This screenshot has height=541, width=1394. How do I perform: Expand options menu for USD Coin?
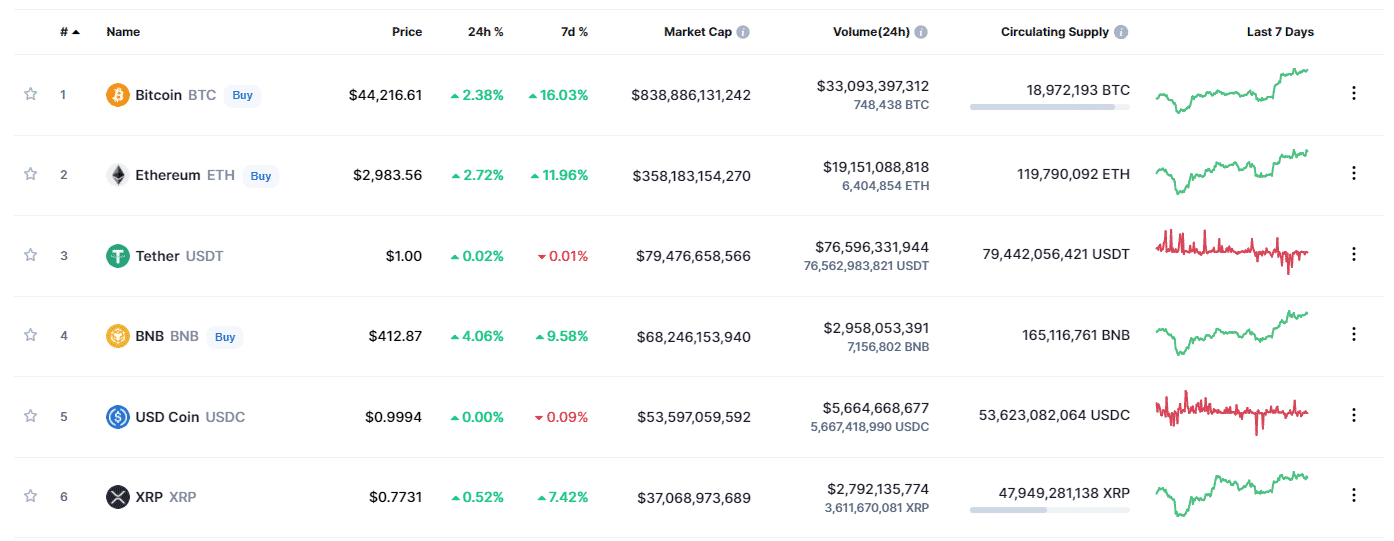click(1354, 415)
